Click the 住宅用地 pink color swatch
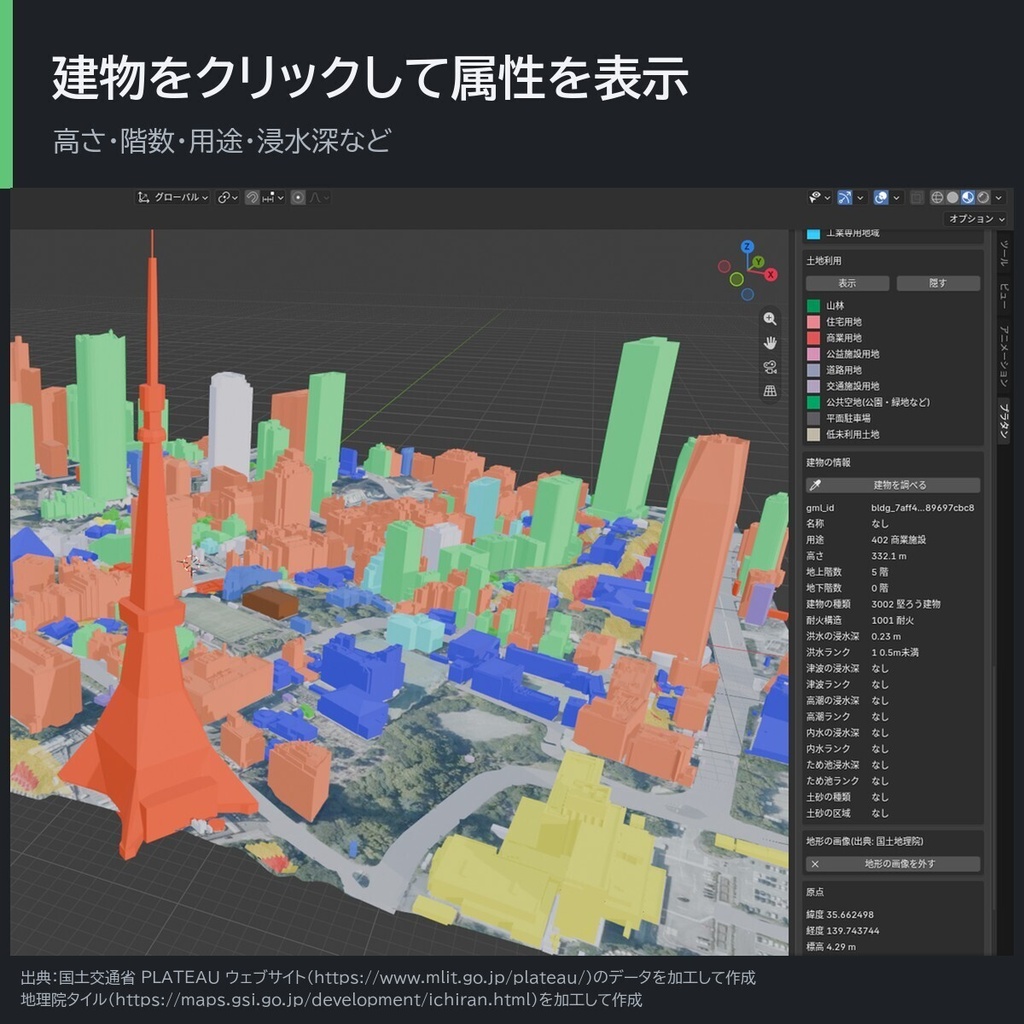This screenshot has width=1024, height=1024. pos(813,322)
